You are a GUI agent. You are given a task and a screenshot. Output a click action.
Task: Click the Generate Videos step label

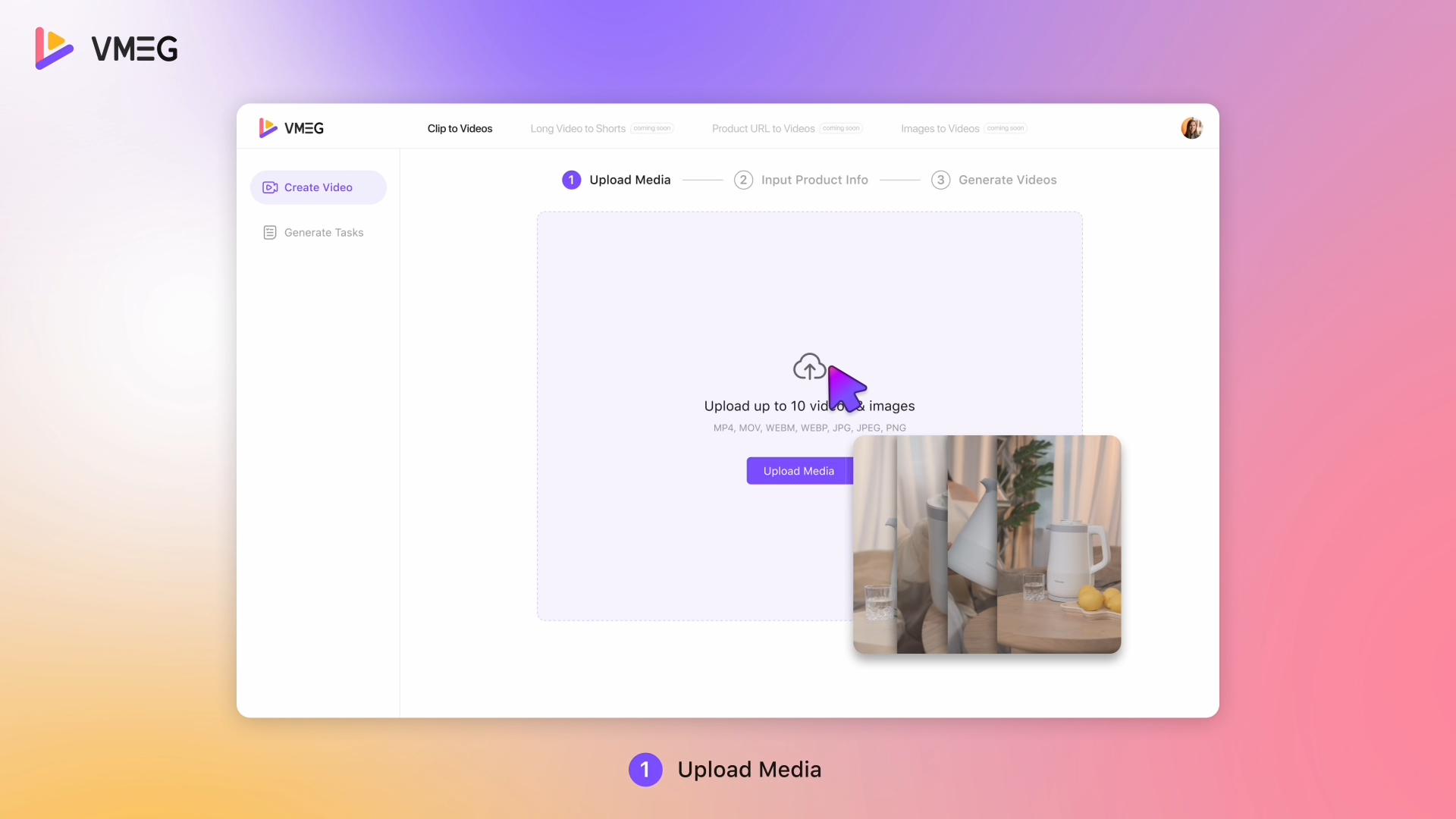click(1007, 180)
